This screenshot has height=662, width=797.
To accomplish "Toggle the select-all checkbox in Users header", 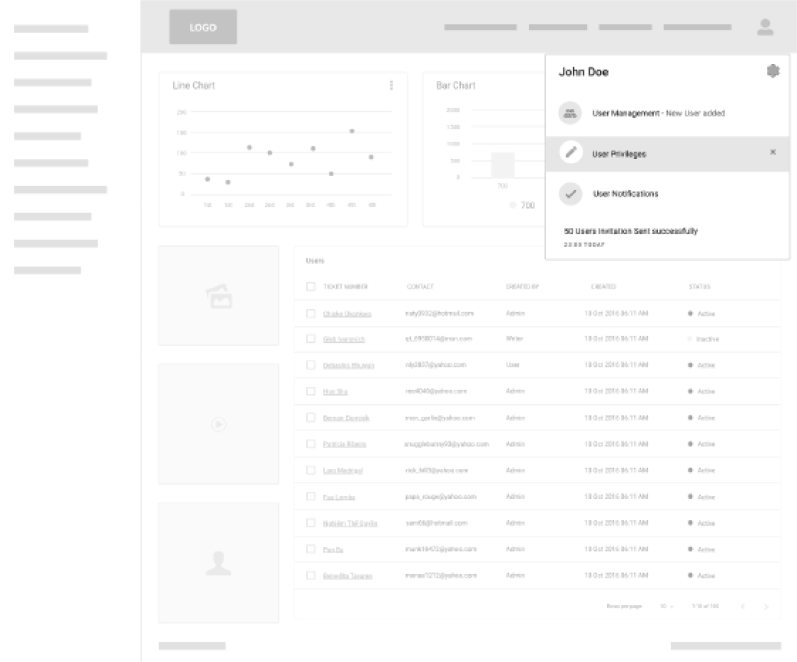I will [311, 287].
